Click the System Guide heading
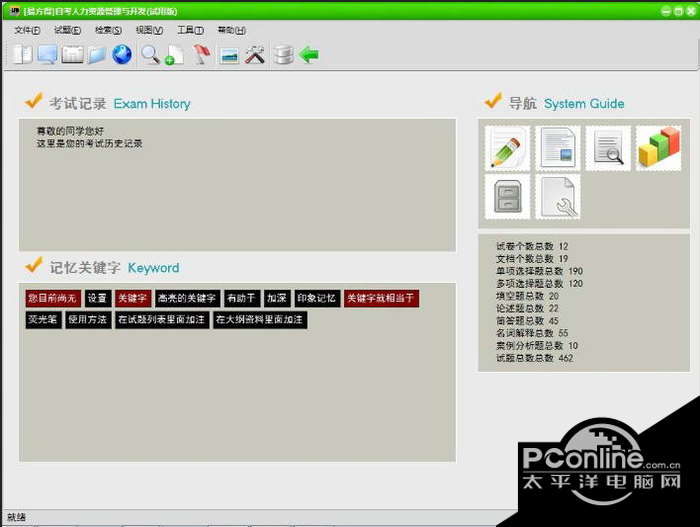This screenshot has width=700, height=527. tap(584, 104)
